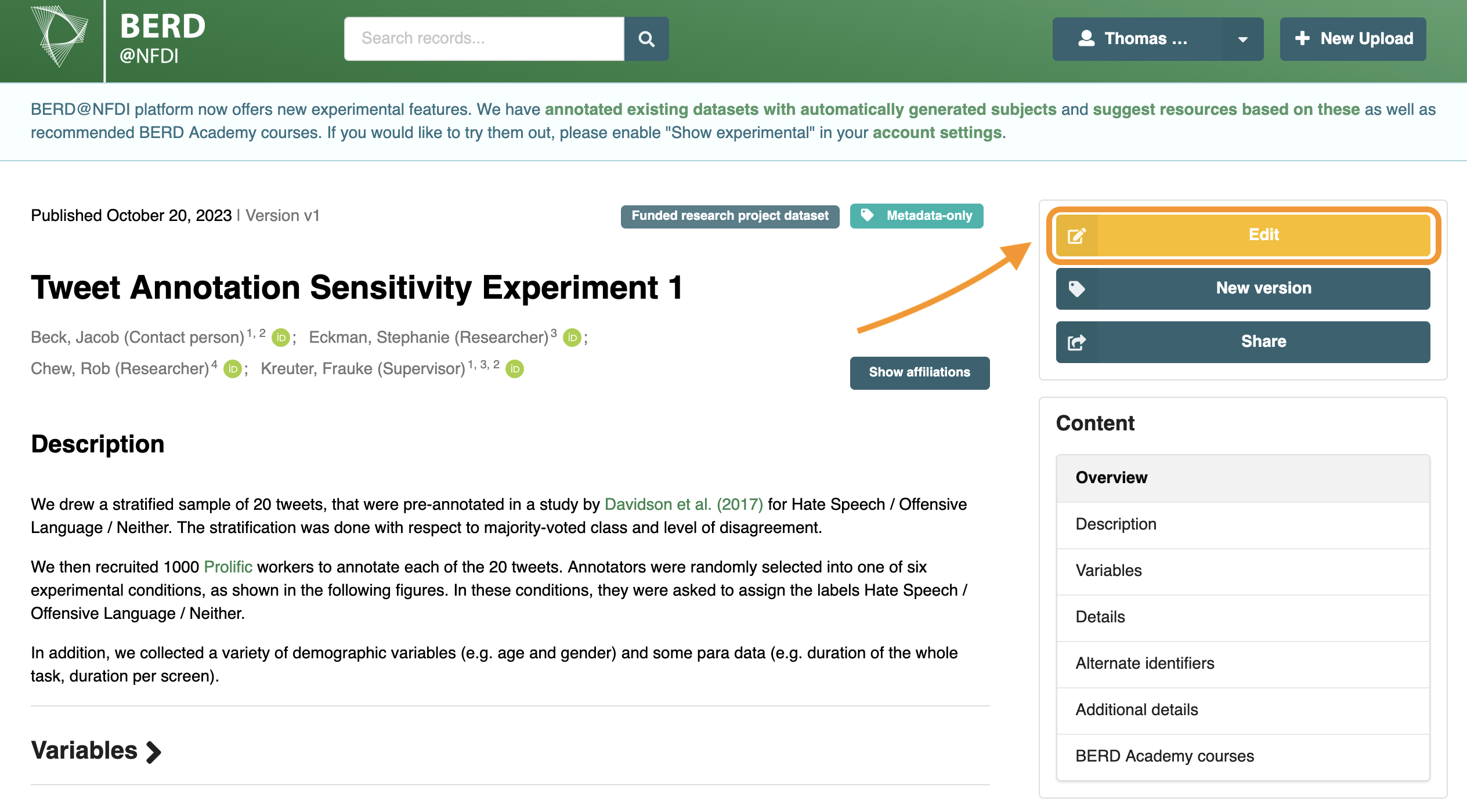1467x812 pixels.
Task: Click the Tweet Annotation Sensitivity Experiment title
Action: pyautogui.click(x=357, y=288)
